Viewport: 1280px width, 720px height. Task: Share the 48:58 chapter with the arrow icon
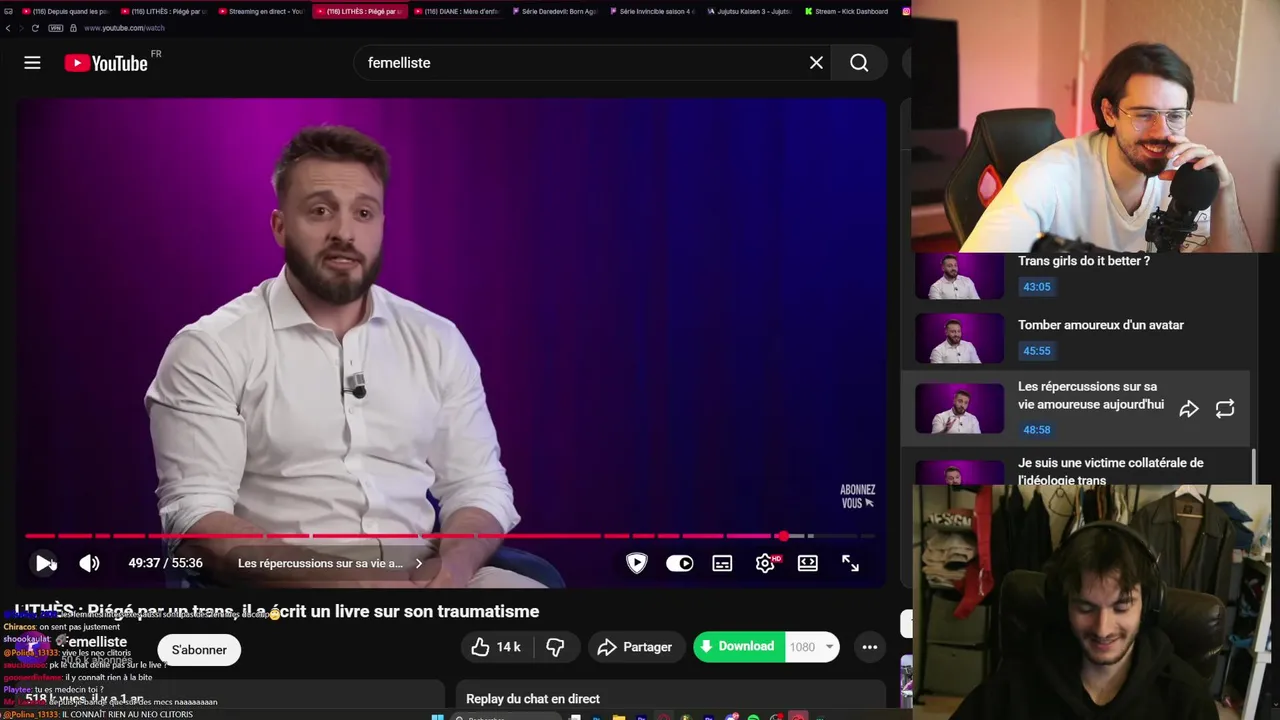1189,409
